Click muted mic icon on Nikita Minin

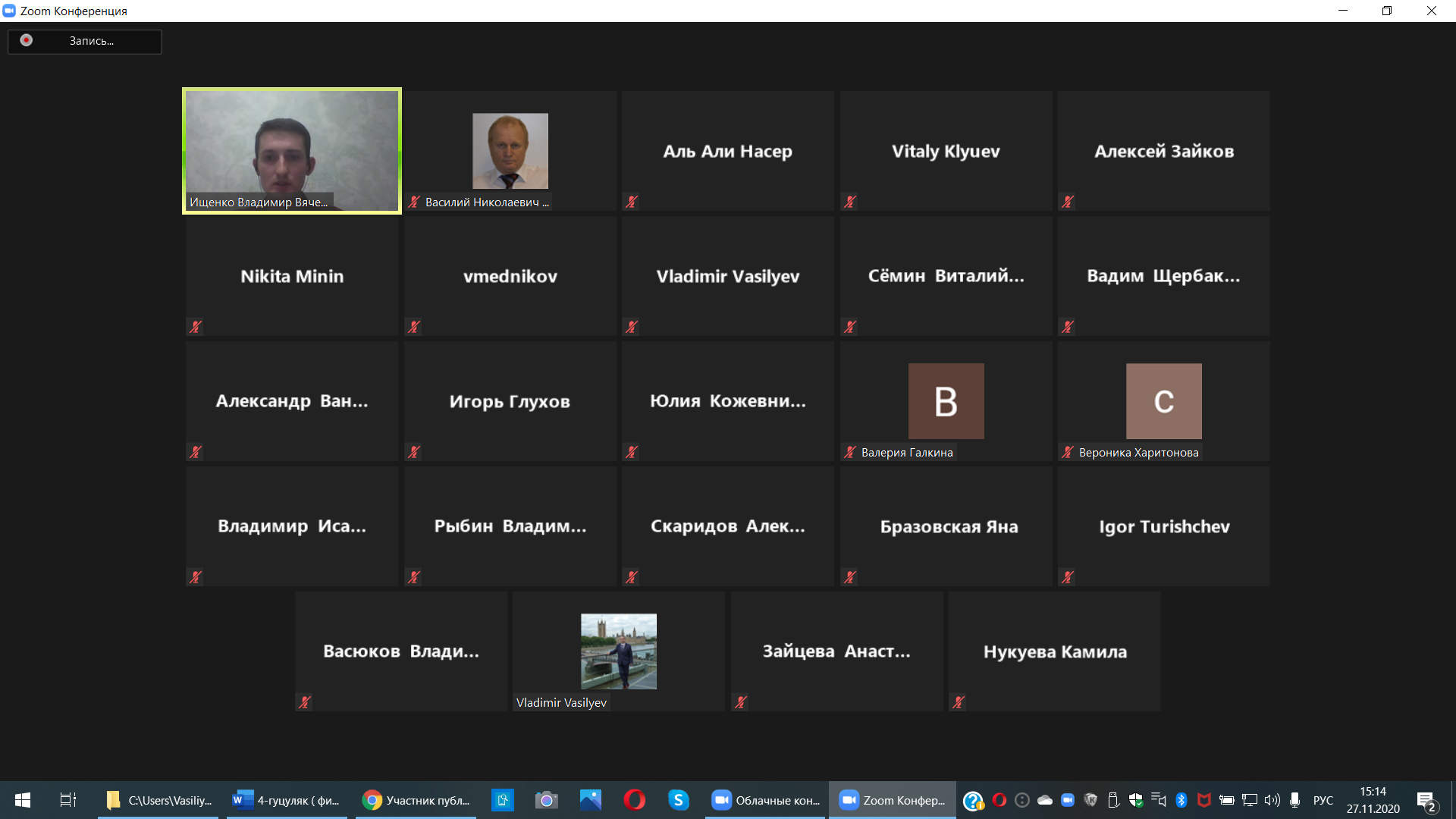click(x=195, y=327)
